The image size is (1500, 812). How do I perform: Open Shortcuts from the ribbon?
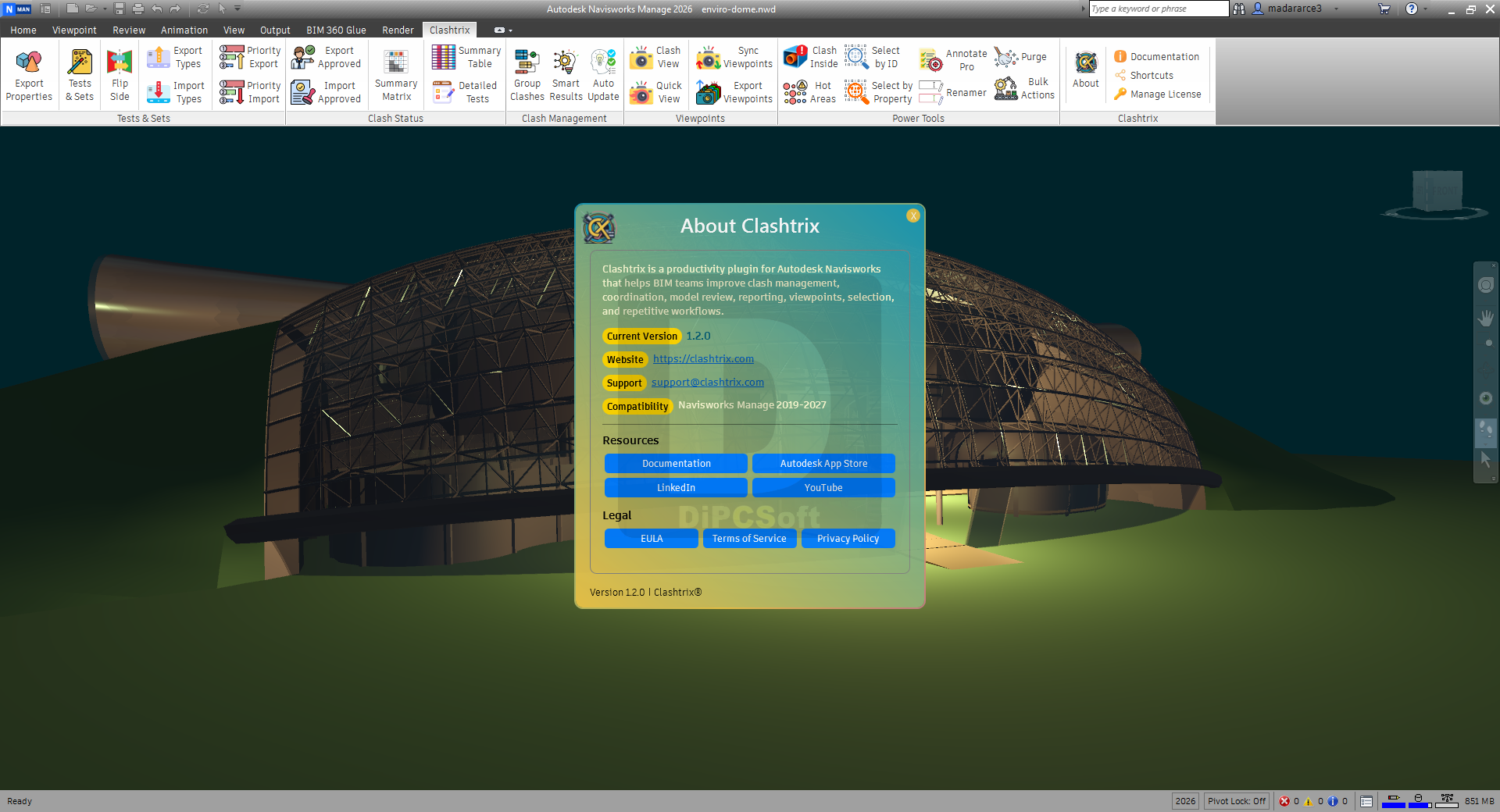pos(1144,76)
